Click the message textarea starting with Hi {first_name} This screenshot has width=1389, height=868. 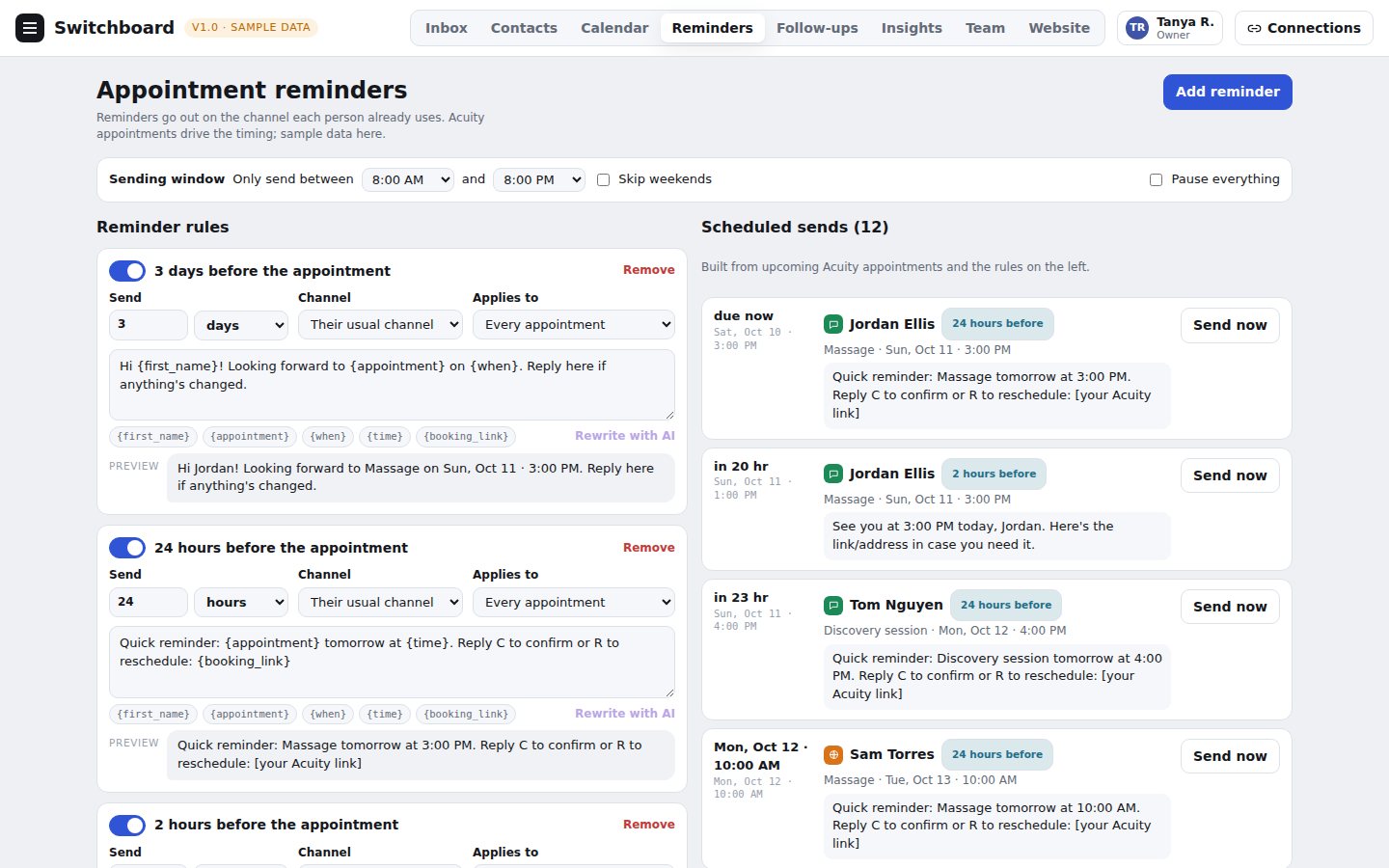392,385
